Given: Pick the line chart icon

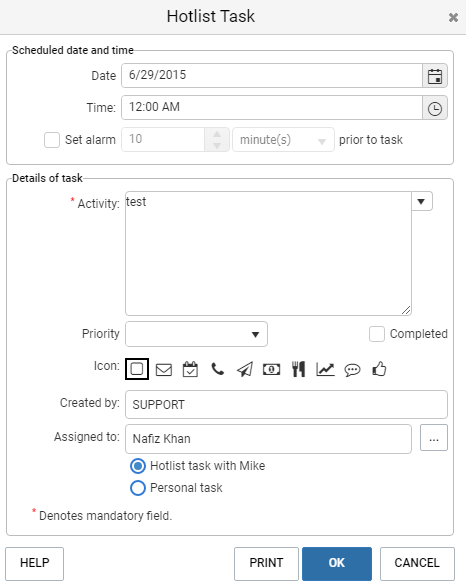Looking at the screenshot, I should tap(325, 369).
